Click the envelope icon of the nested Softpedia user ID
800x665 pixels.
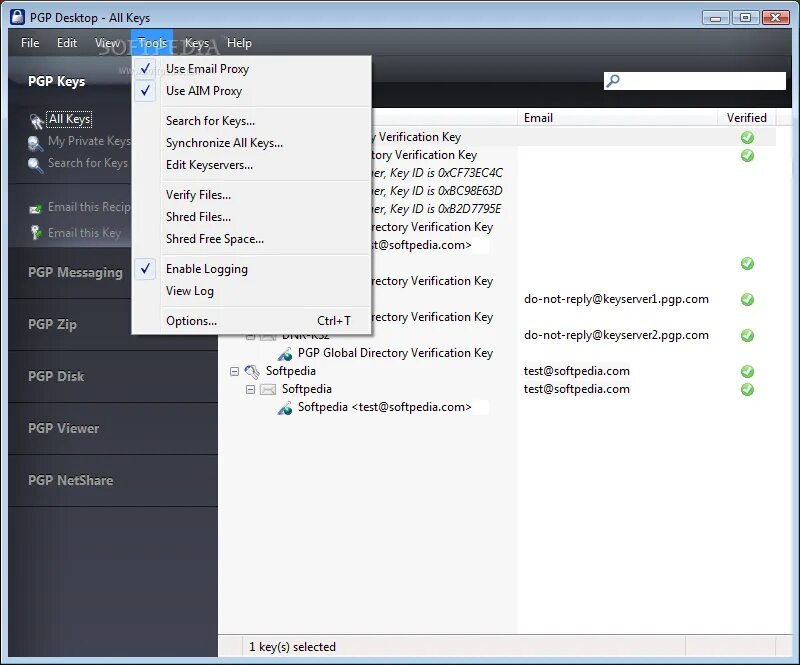(268, 389)
